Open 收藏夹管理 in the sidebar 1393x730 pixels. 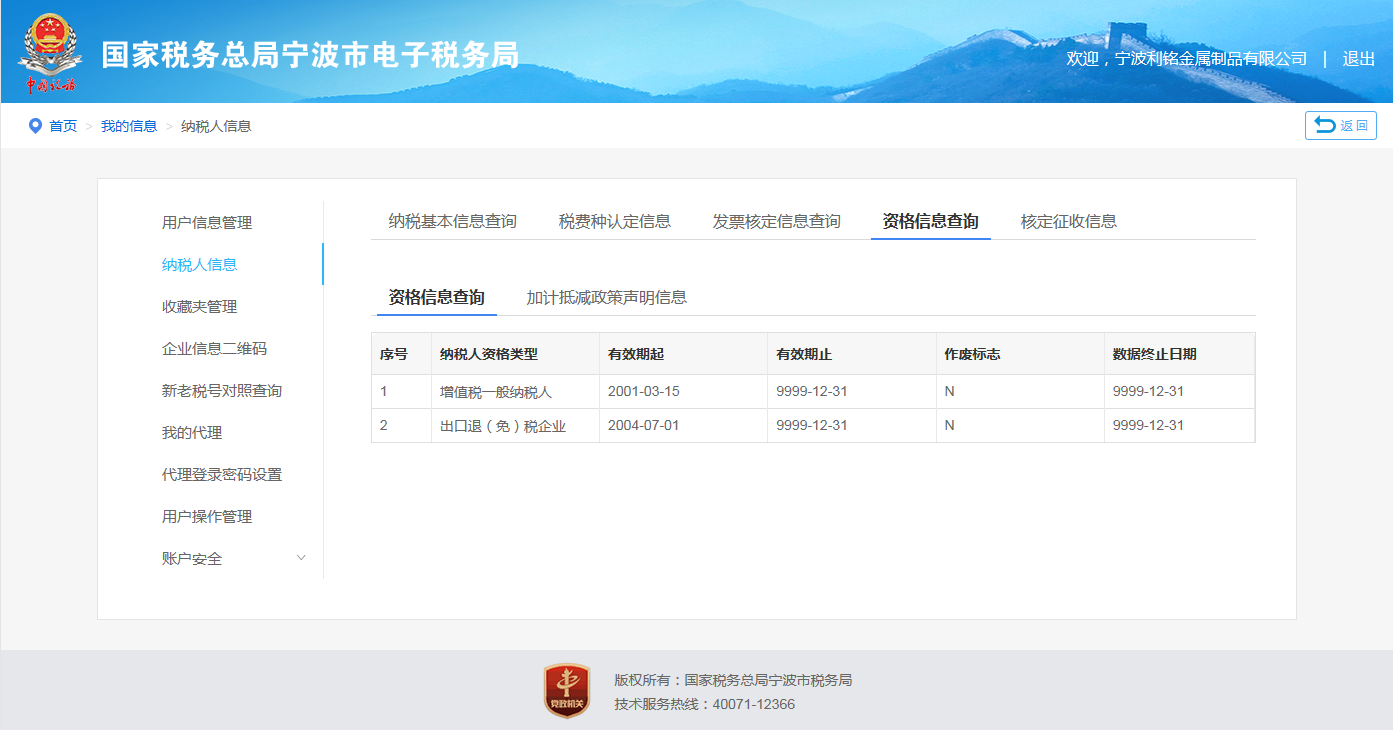pyautogui.click(x=199, y=306)
